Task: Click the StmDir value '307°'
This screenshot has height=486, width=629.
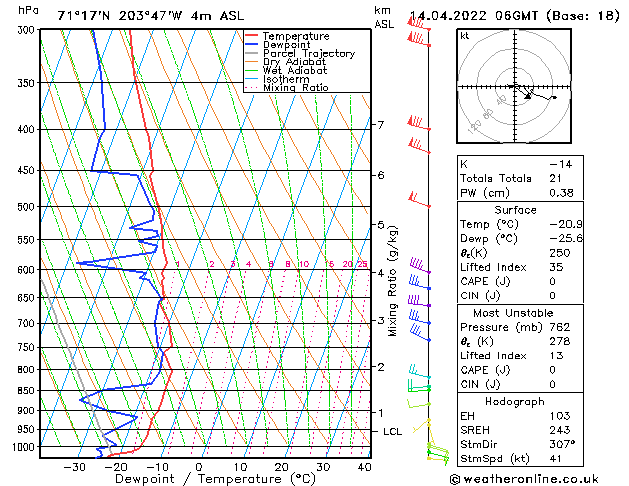Action: click(x=562, y=445)
